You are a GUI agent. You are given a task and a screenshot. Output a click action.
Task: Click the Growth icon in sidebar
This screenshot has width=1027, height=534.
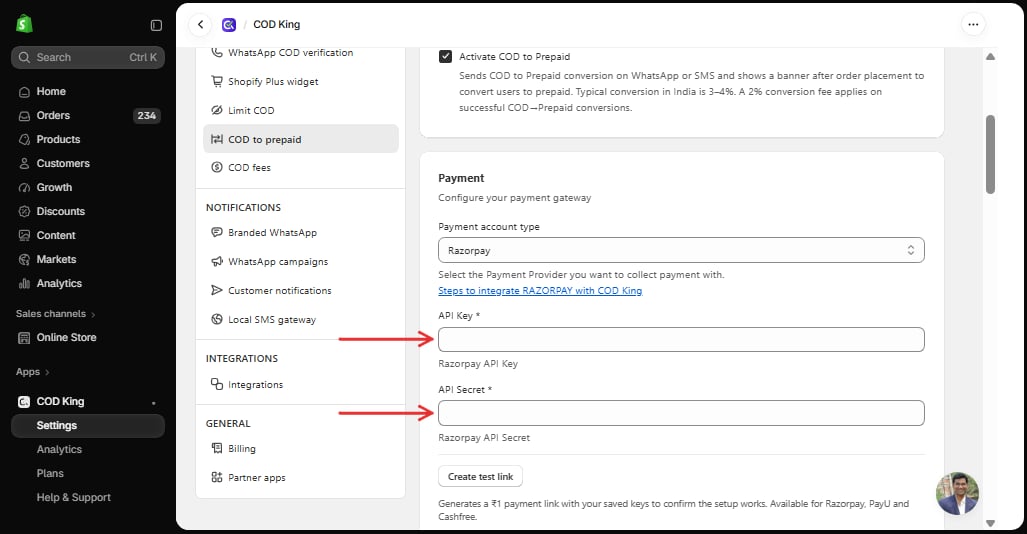(x=24, y=187)
